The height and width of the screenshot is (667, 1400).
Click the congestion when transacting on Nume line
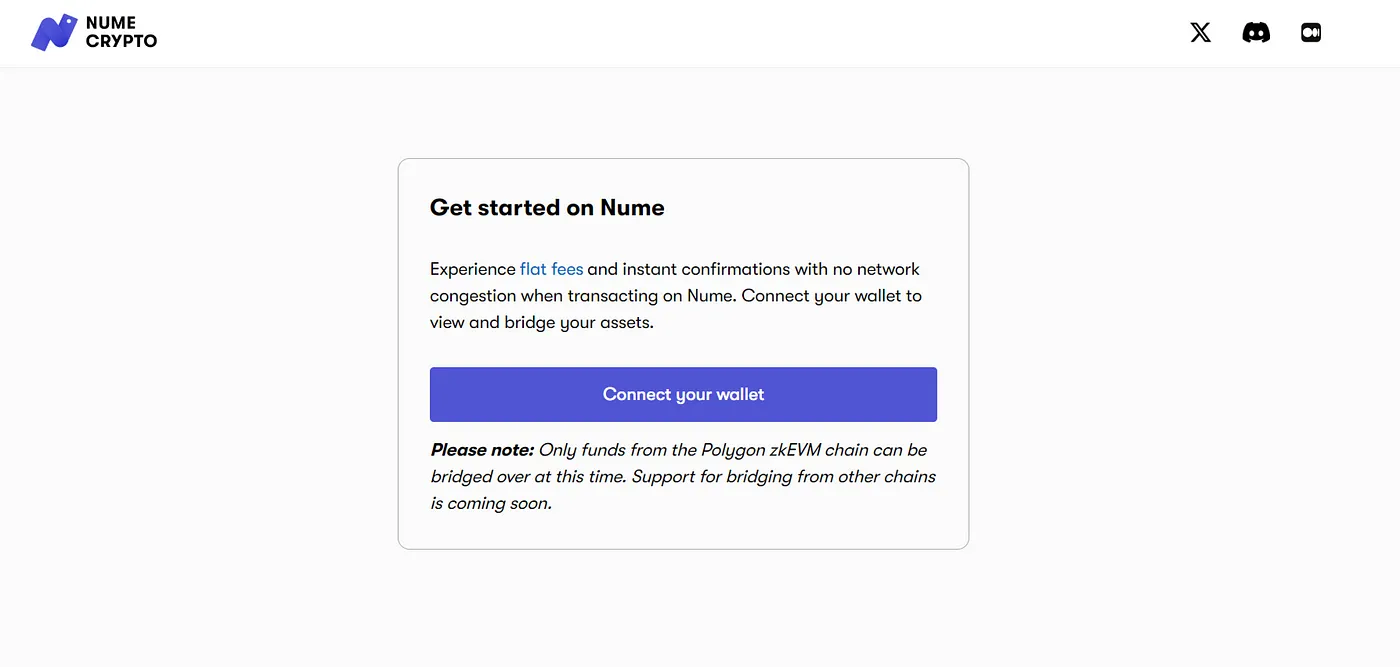coord(582,296)
